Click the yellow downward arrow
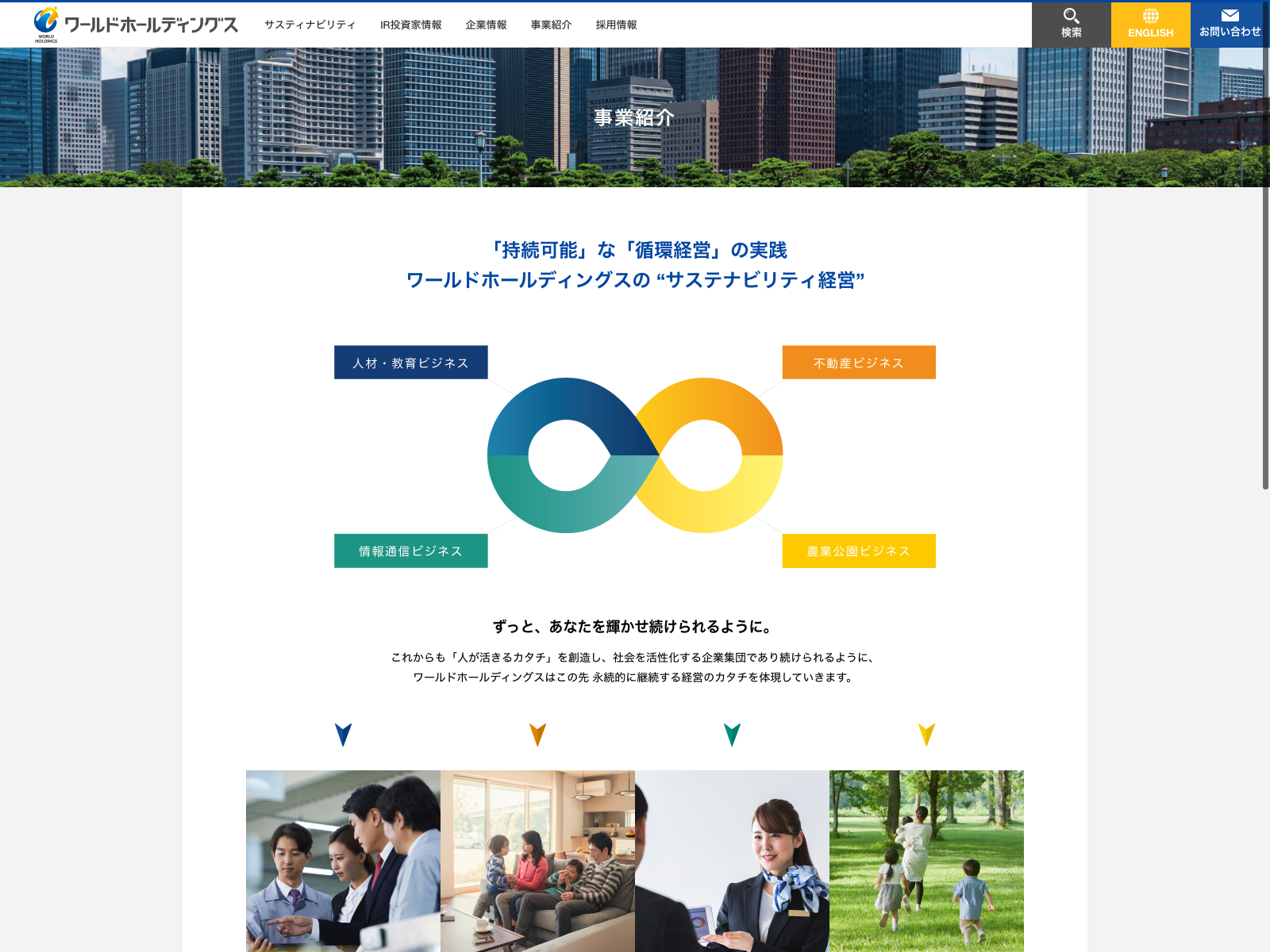This screenshot has height=952, width=1270. click(926, 735)
